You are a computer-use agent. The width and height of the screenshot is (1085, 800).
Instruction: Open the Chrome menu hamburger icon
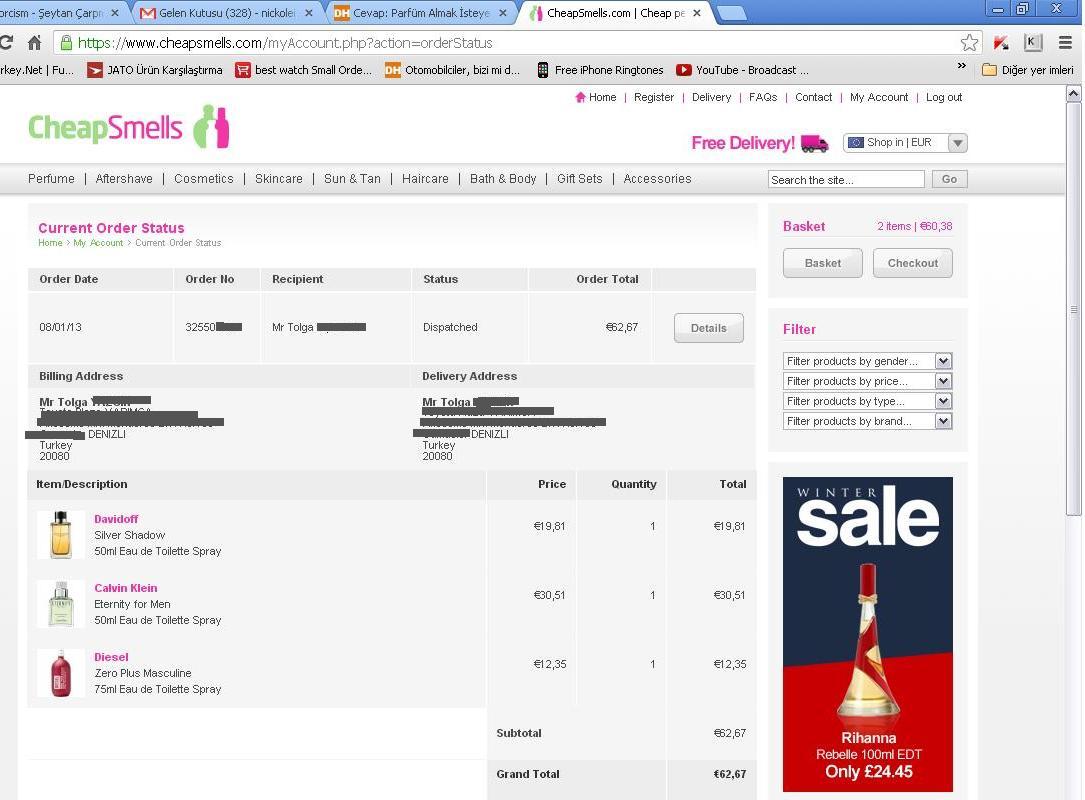coord(1066,43)
